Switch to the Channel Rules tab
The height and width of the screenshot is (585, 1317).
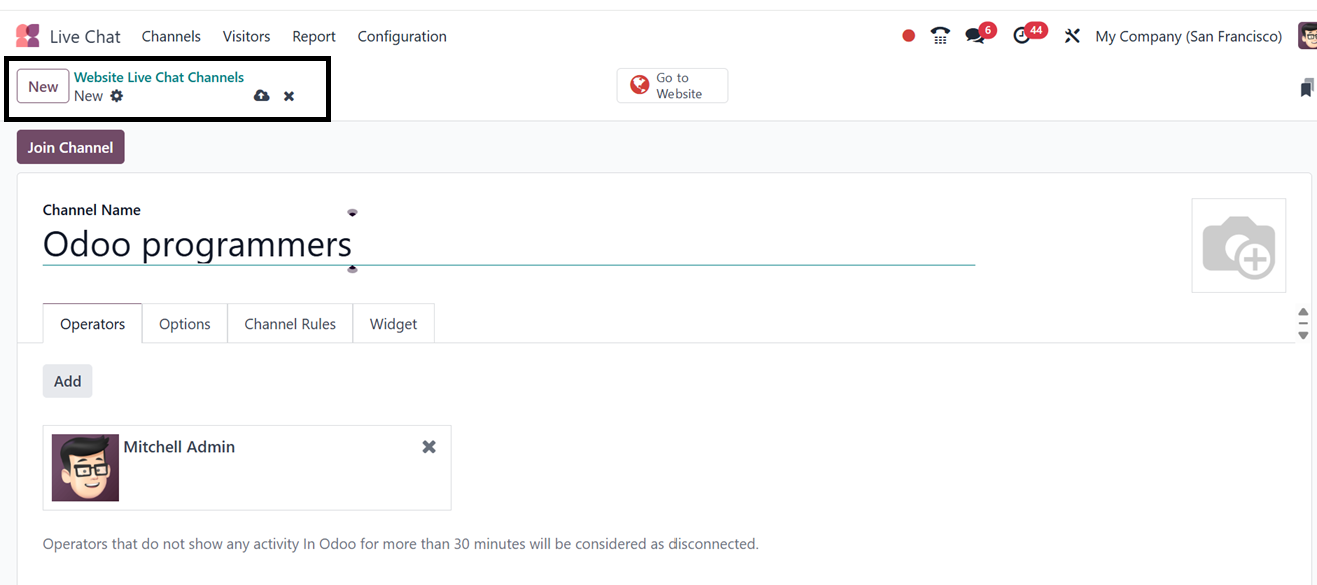(290, 324)
